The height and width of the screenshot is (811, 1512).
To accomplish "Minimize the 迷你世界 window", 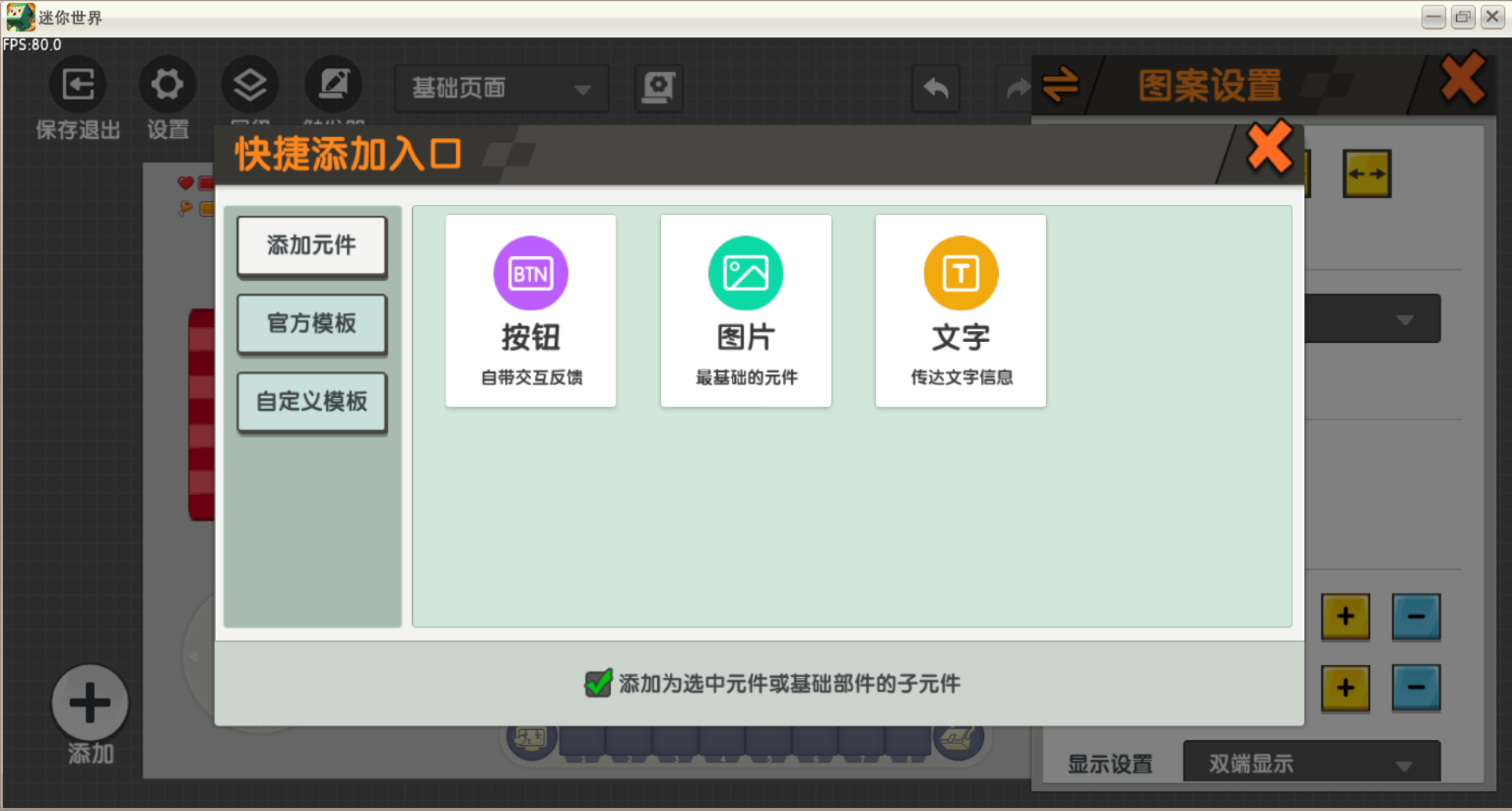I will click(1433, 17).
